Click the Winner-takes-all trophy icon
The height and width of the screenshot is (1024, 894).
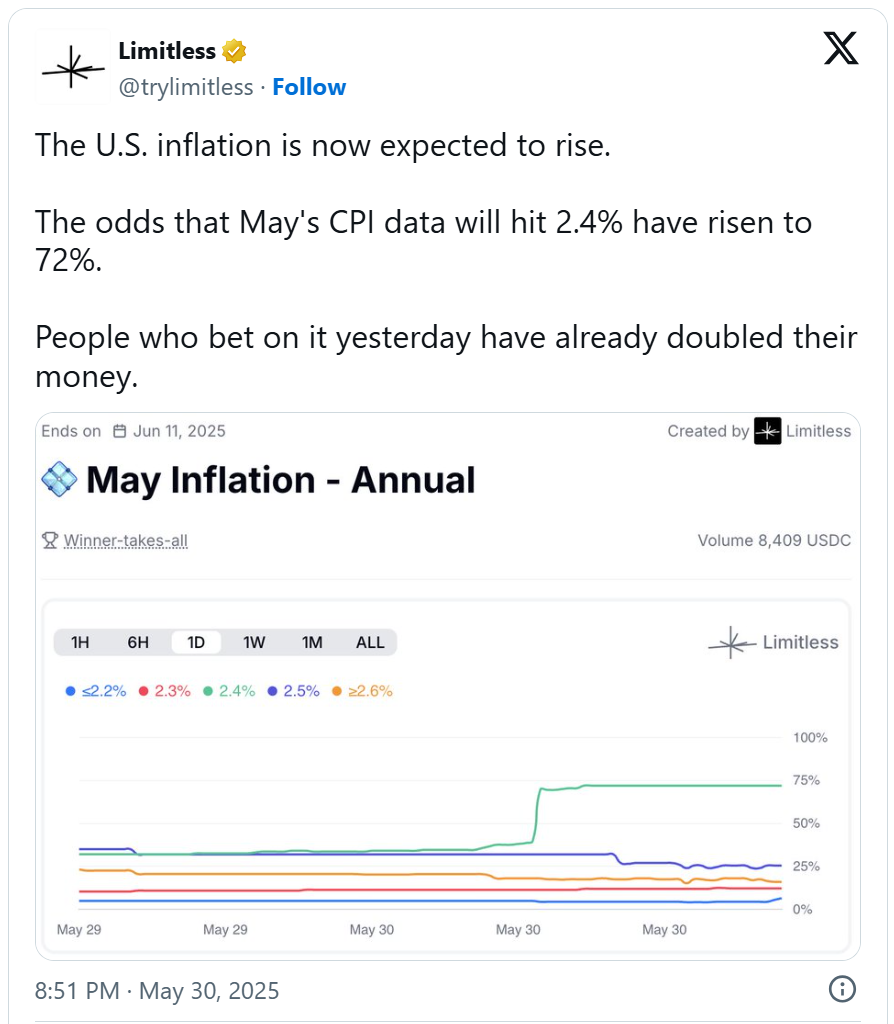coord(50,540)
